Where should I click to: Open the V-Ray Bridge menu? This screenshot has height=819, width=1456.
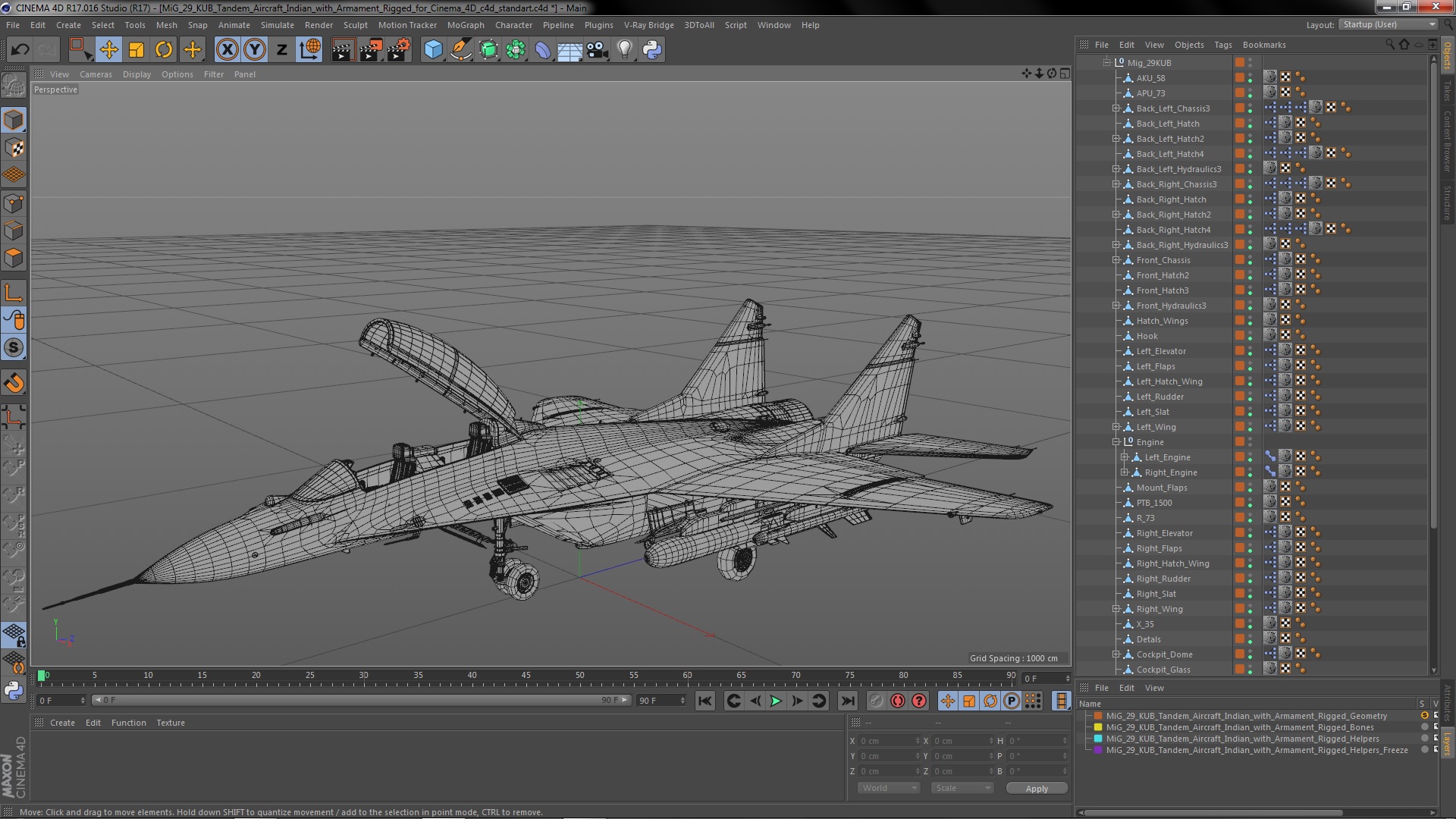click(649, 25)
